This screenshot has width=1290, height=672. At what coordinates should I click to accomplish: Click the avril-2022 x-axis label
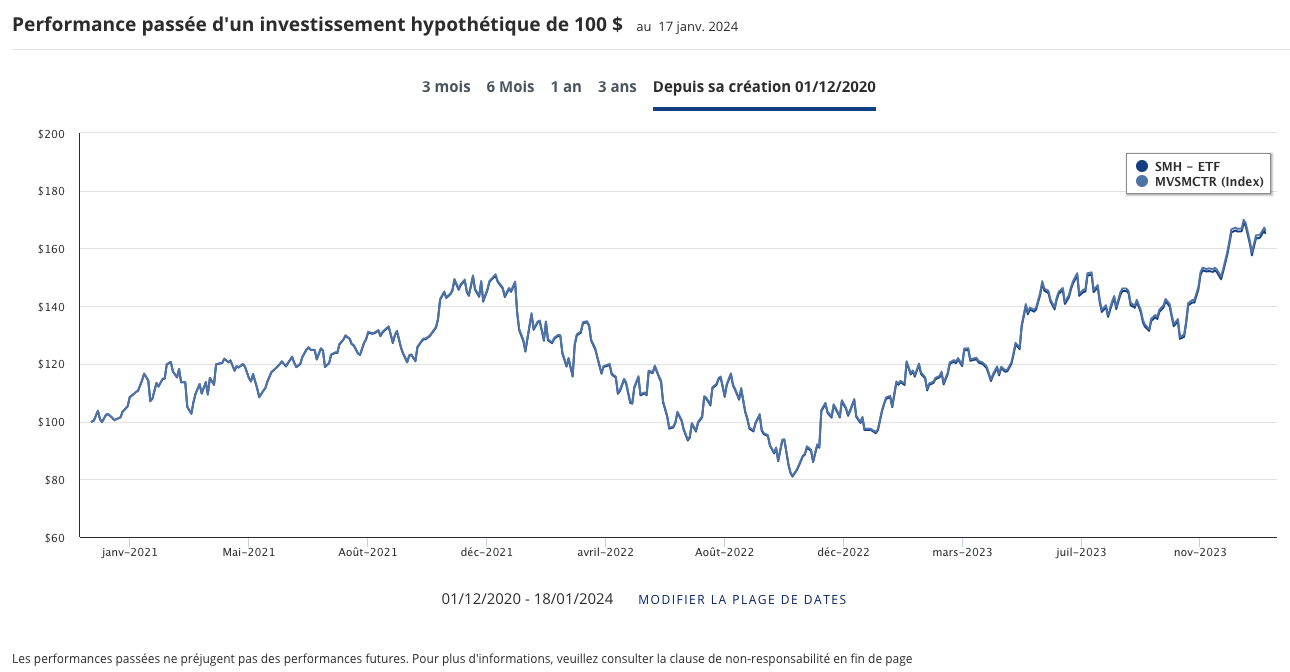(x=606, y=551)
